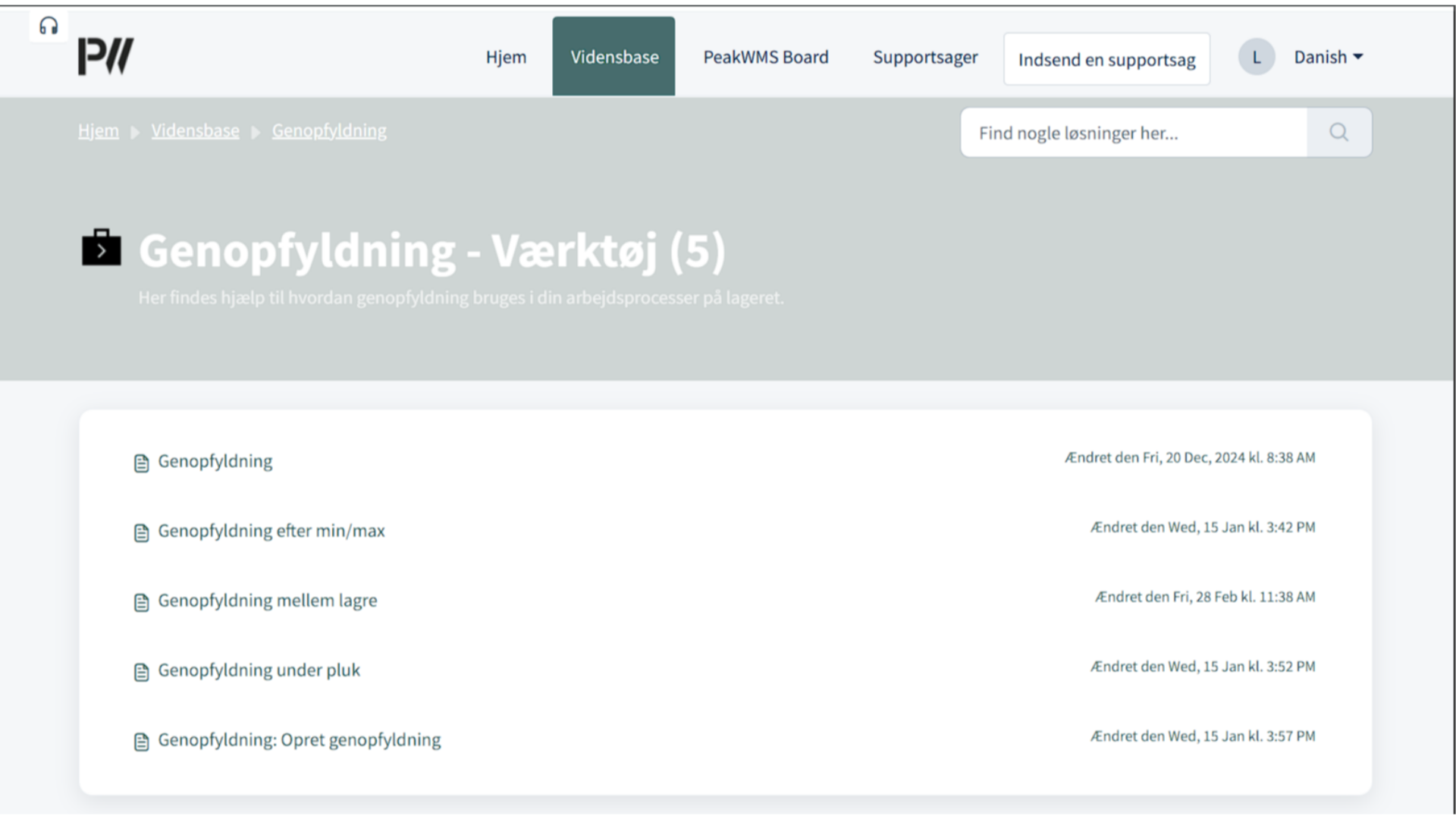The width and height of the screenshot is (1456, 819).
Task: Click document icon beside Genopfyldning efter min/max
Action: 141,532
